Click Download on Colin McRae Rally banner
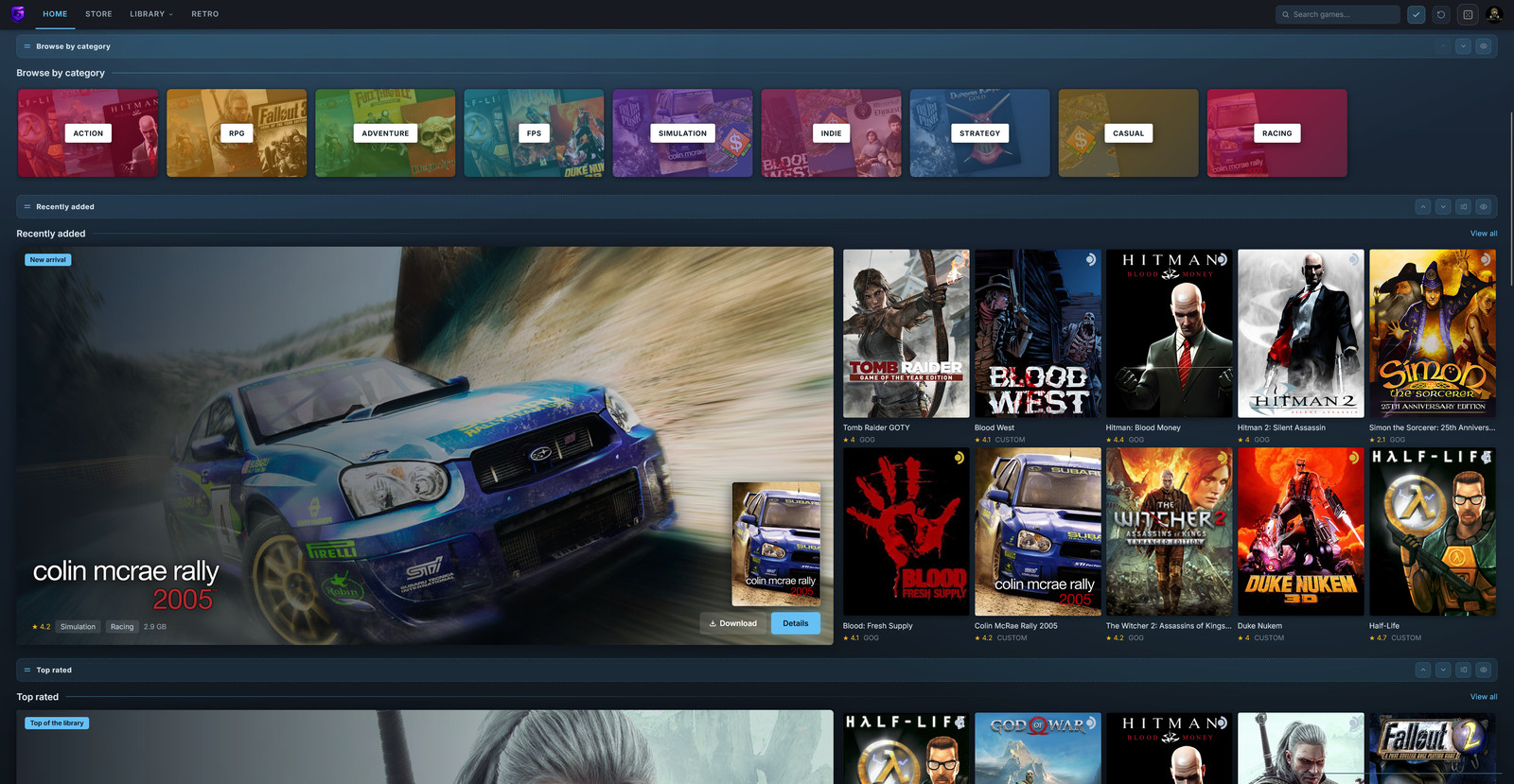The height and width of the screenshot is (784, 1514). click(x=733, y=624)
